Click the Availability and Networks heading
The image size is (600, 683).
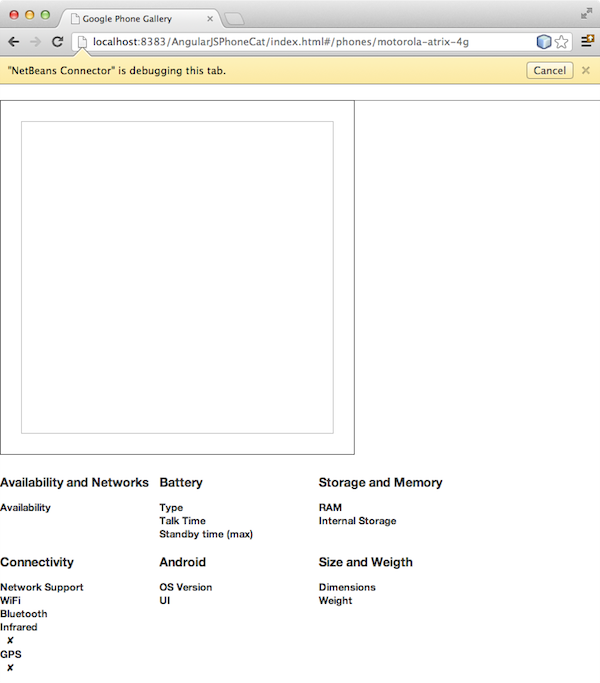74,482
